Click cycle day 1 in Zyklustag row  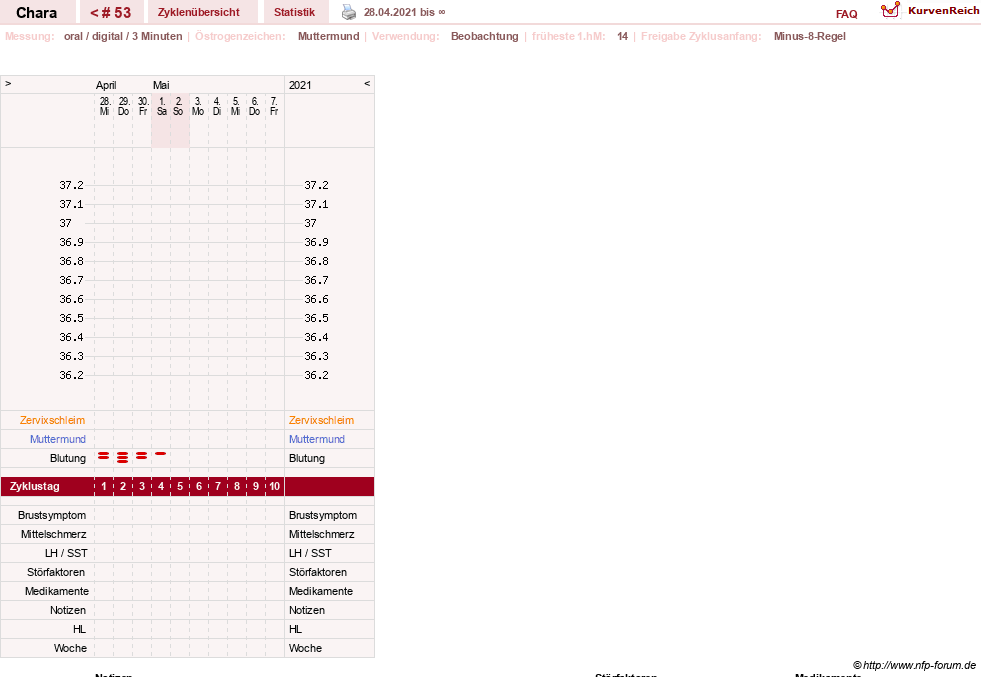(x=104, y=486)
